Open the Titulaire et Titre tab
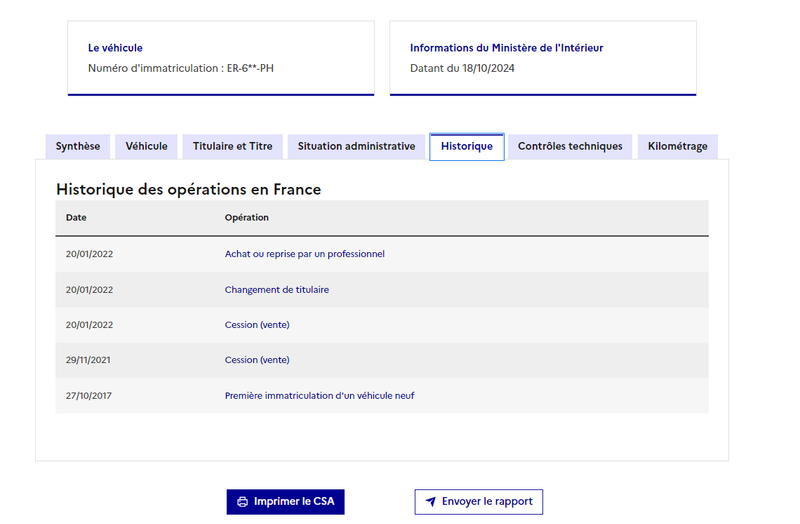 [233, 146]
